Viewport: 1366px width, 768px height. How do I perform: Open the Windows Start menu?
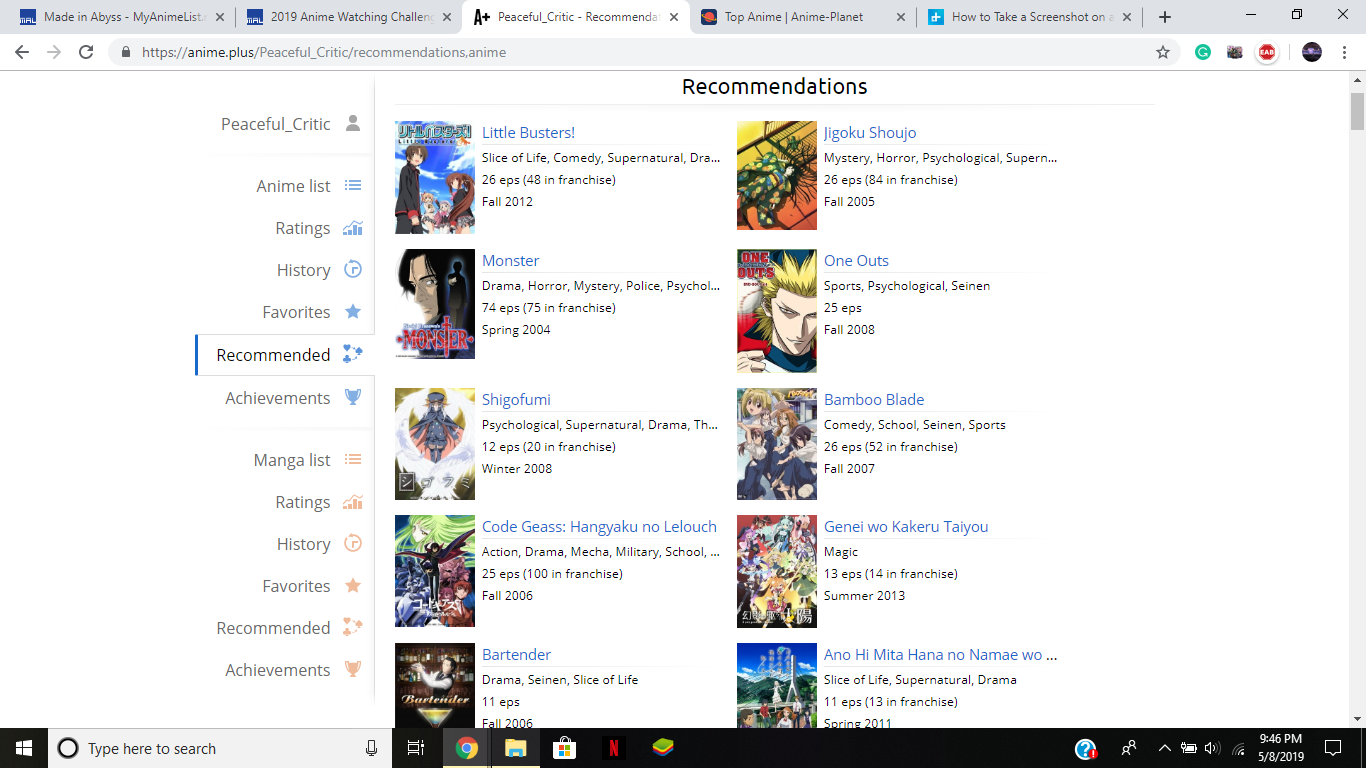click(x=24, y=748)
